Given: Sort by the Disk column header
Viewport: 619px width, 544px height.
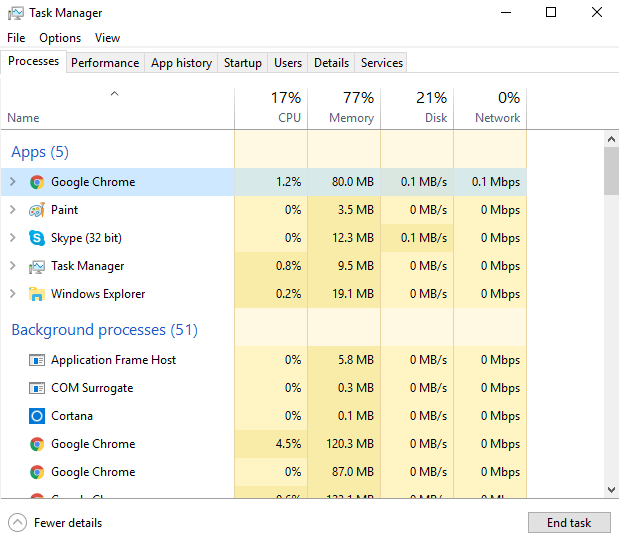Looking at the screenshot, I should click(x=417, y=108).
